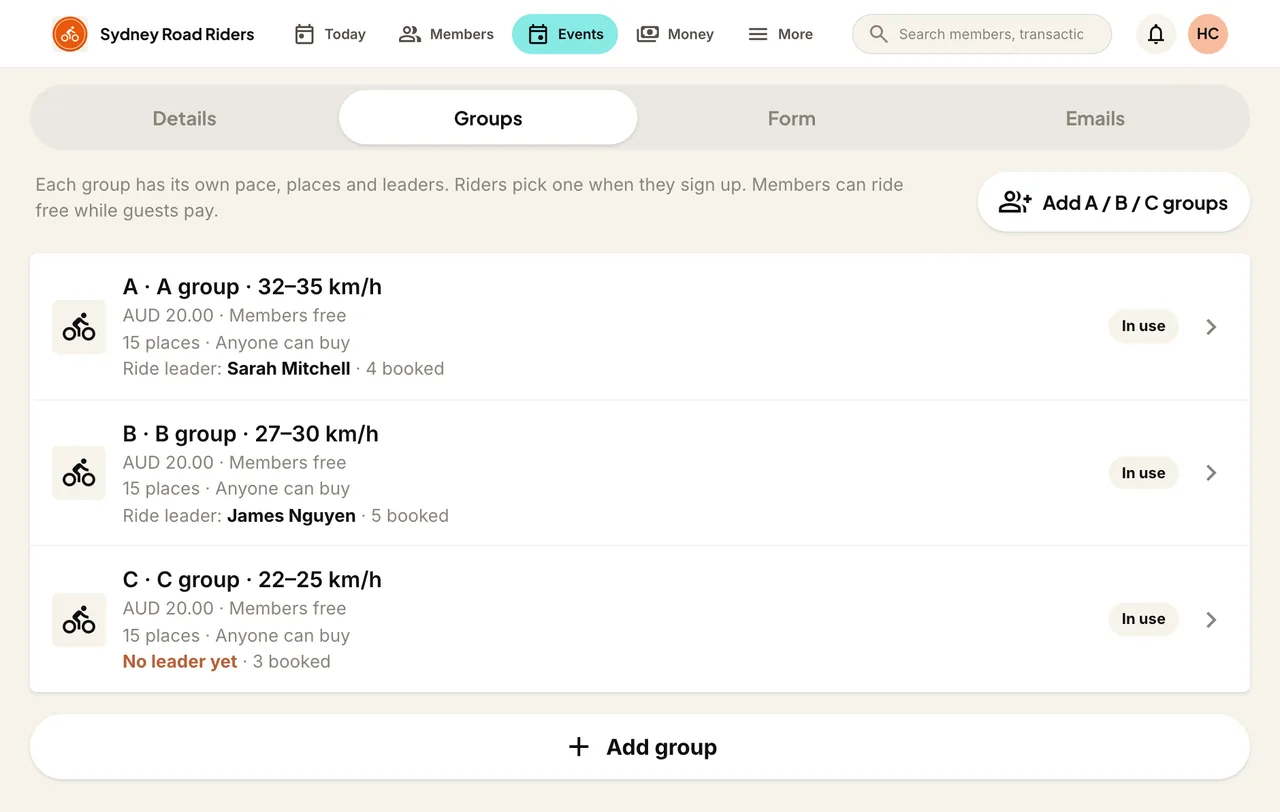Click Add A / B / C groups button
This screenshot has width=1280, height=812.
pos(1114,202)
